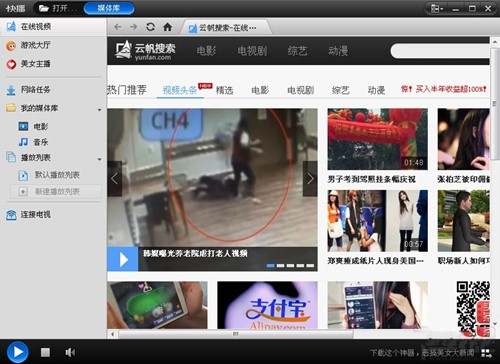Open 电视剧 in the dark header

click(x=252, y=51)
